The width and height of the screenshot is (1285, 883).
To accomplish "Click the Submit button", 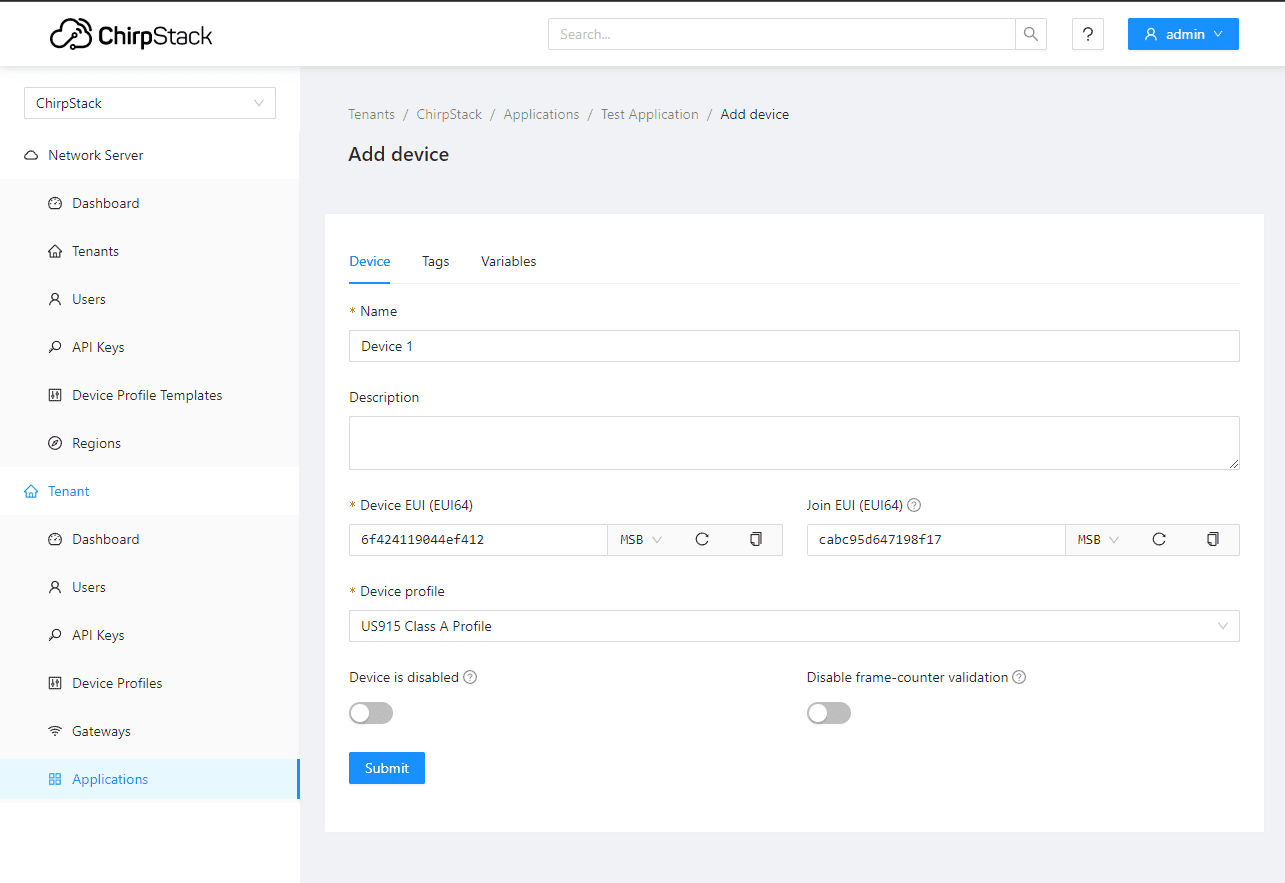I will pyautogui.click(x=387, y=768).
